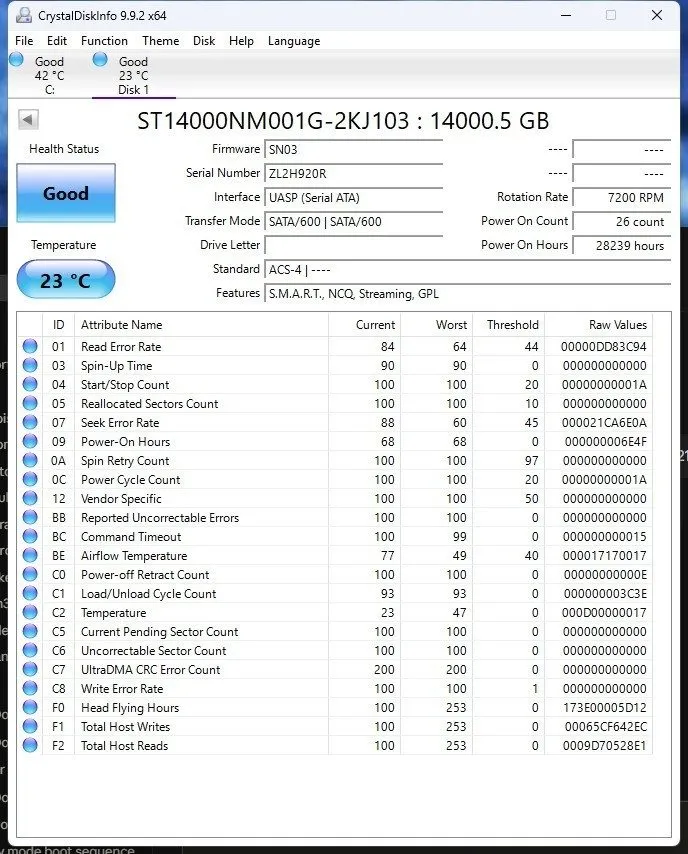Click the status orb for Start/Stop Count
Screen dimensions: 688x854
(30, 385)
